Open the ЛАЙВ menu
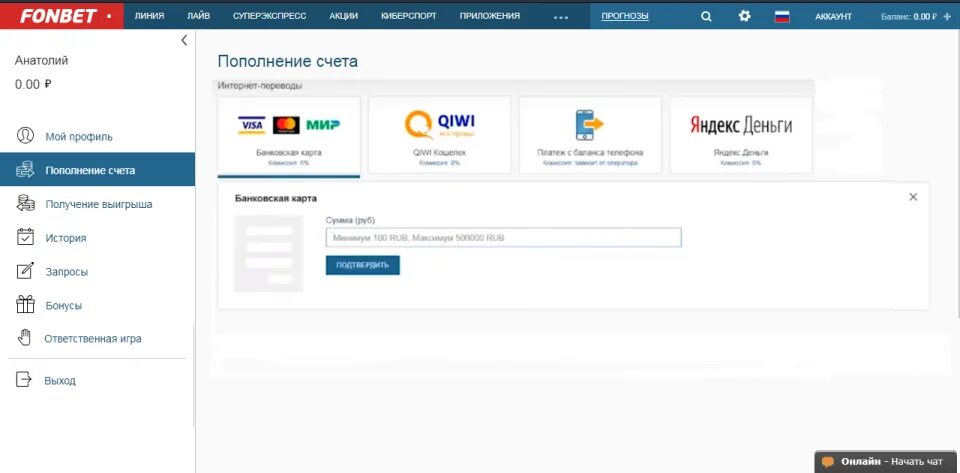The width and height of the screenshot is (960, 473). (198, 17)
